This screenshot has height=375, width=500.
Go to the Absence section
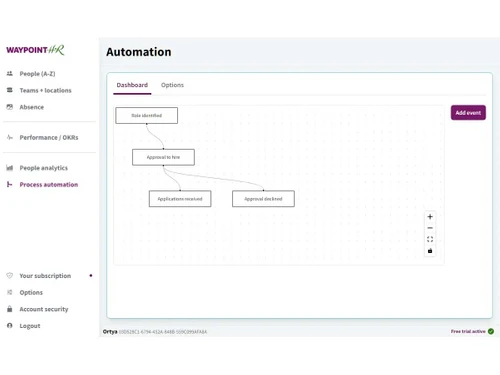tap(32, 107)
